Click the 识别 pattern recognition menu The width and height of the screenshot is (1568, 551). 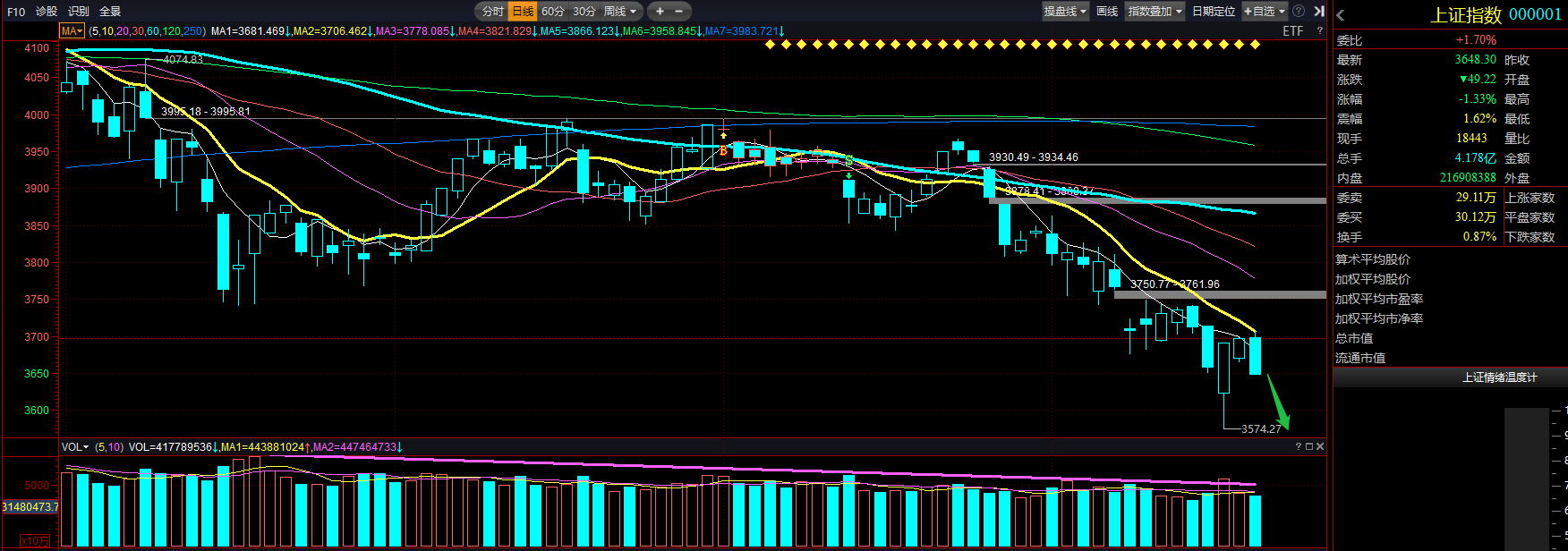[79, 12]
